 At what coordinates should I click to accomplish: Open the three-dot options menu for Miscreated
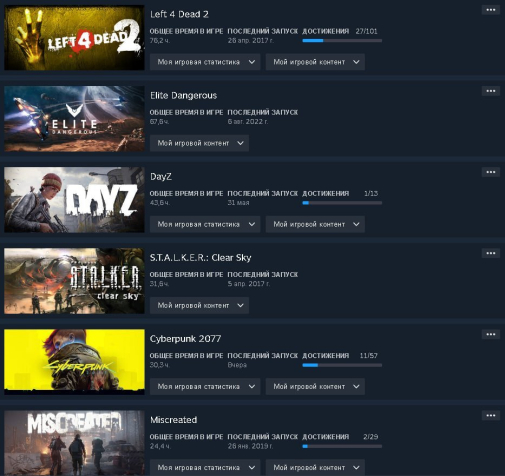pos(491,415)
